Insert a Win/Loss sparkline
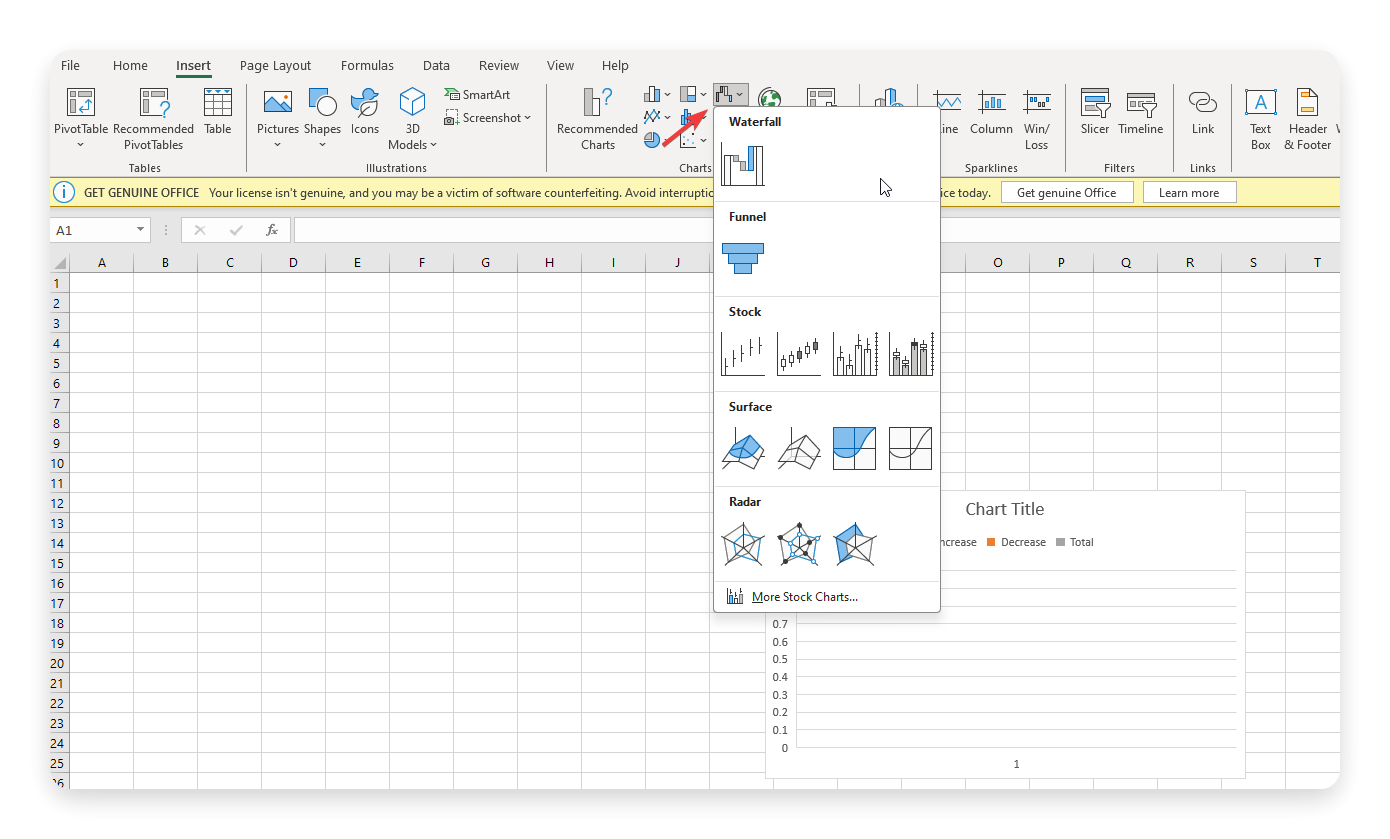The width and height of the screenshot is (1390, 839). pyautogui.click(x=1037, y=118)
